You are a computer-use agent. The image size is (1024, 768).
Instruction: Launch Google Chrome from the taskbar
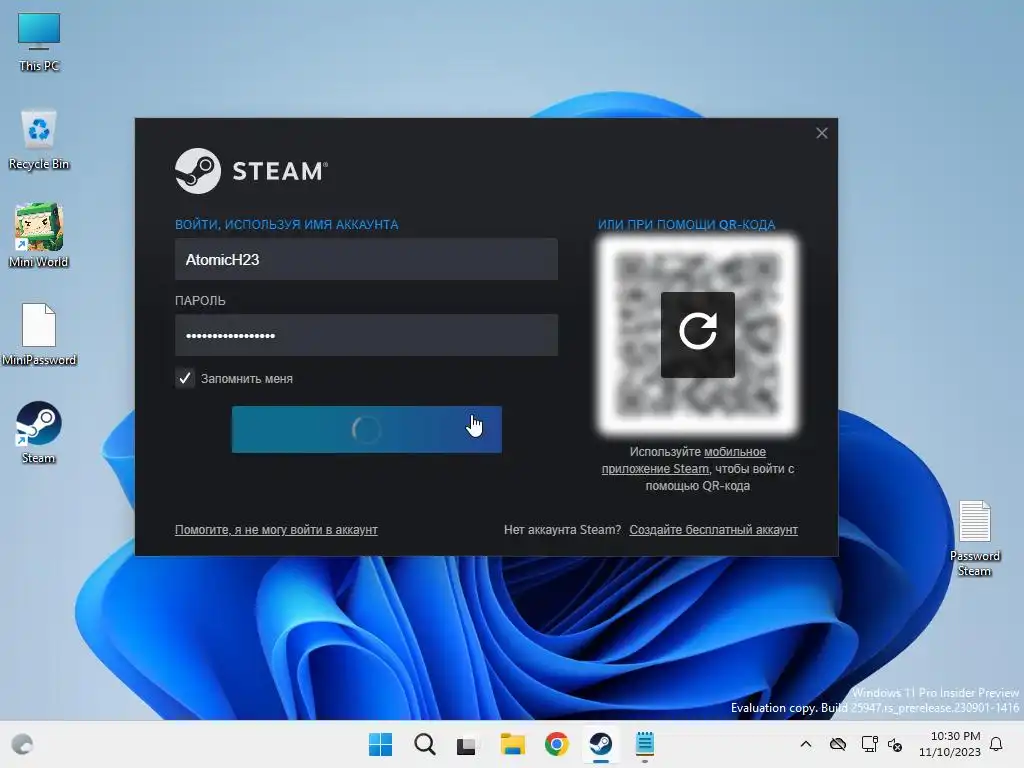click(x=556, y=744)
